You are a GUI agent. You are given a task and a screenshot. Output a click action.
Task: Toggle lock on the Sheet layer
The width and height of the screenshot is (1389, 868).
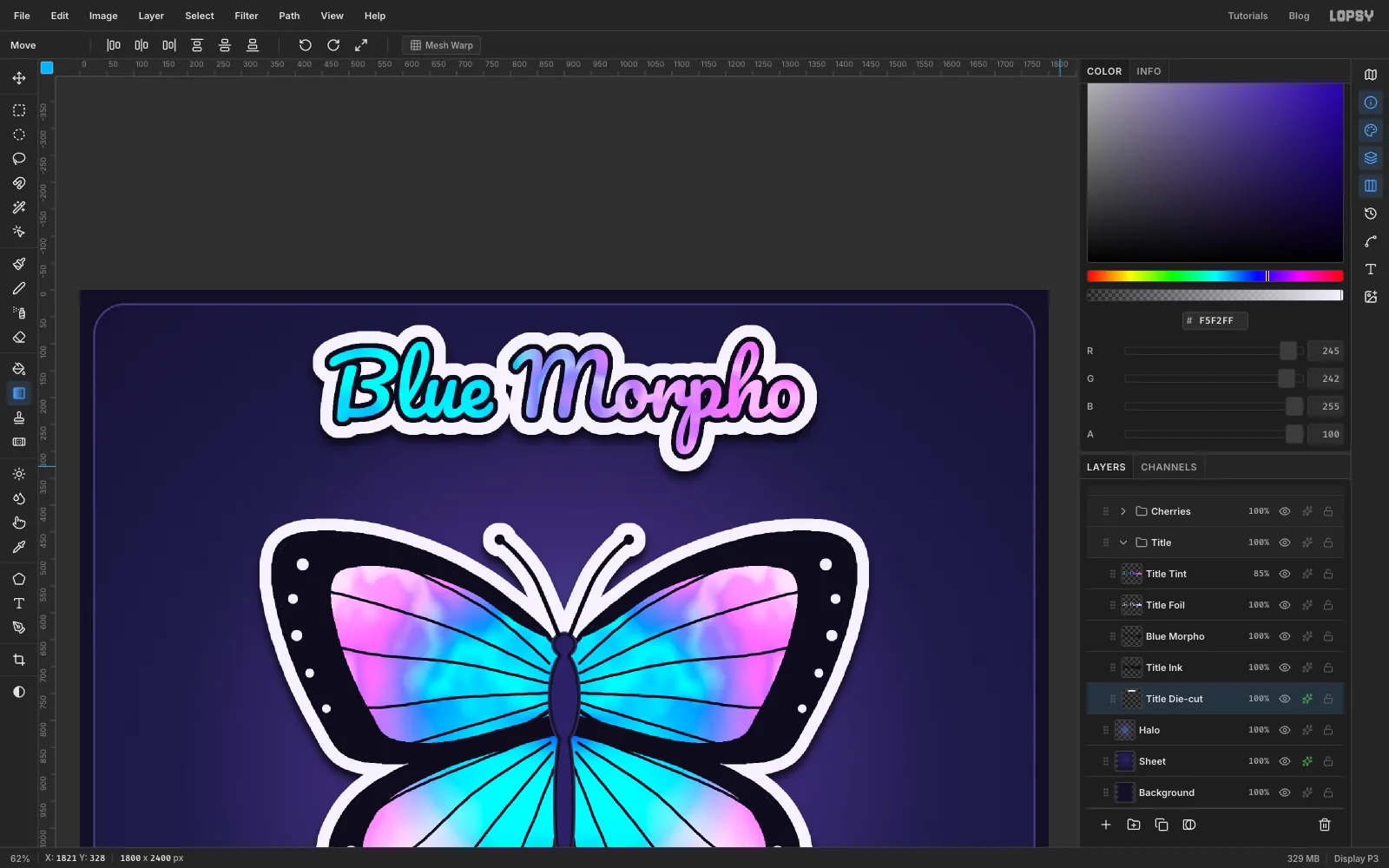pyautogui.click(x=1328, y=761)
